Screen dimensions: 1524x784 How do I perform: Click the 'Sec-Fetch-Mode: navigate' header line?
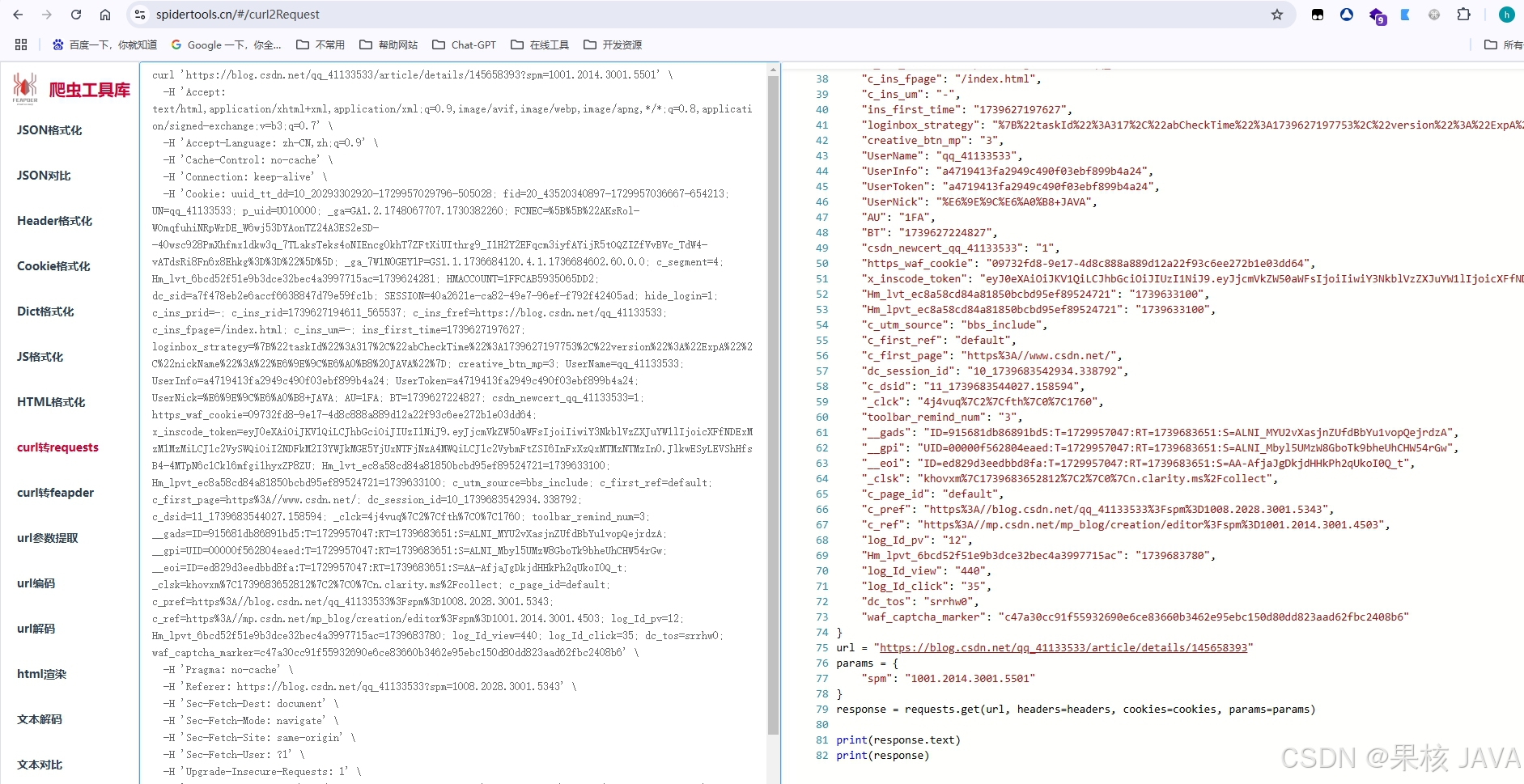click(x=251, y=721)
